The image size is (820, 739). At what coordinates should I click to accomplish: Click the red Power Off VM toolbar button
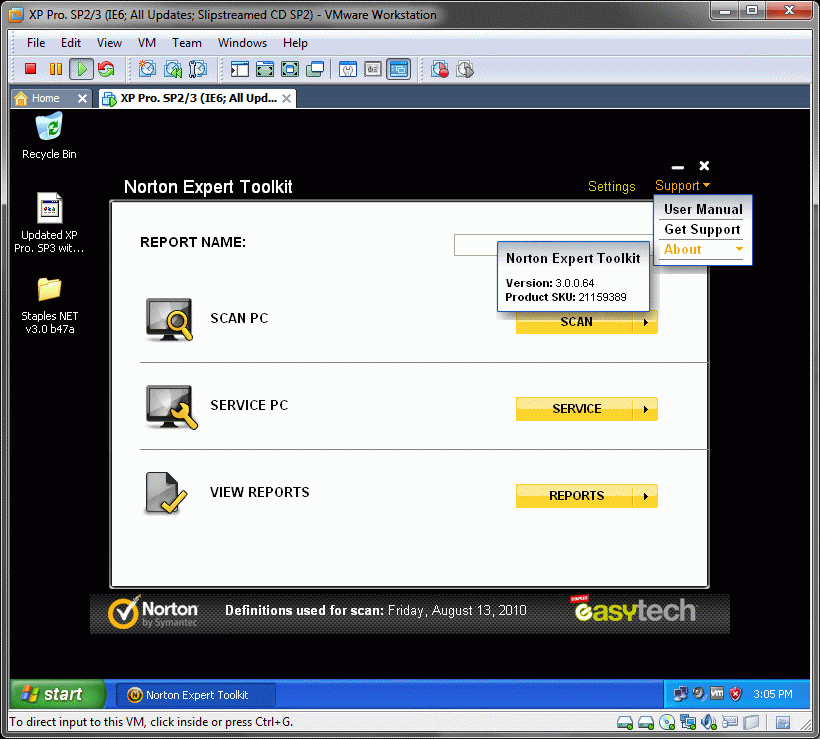(x=30, y=69)
